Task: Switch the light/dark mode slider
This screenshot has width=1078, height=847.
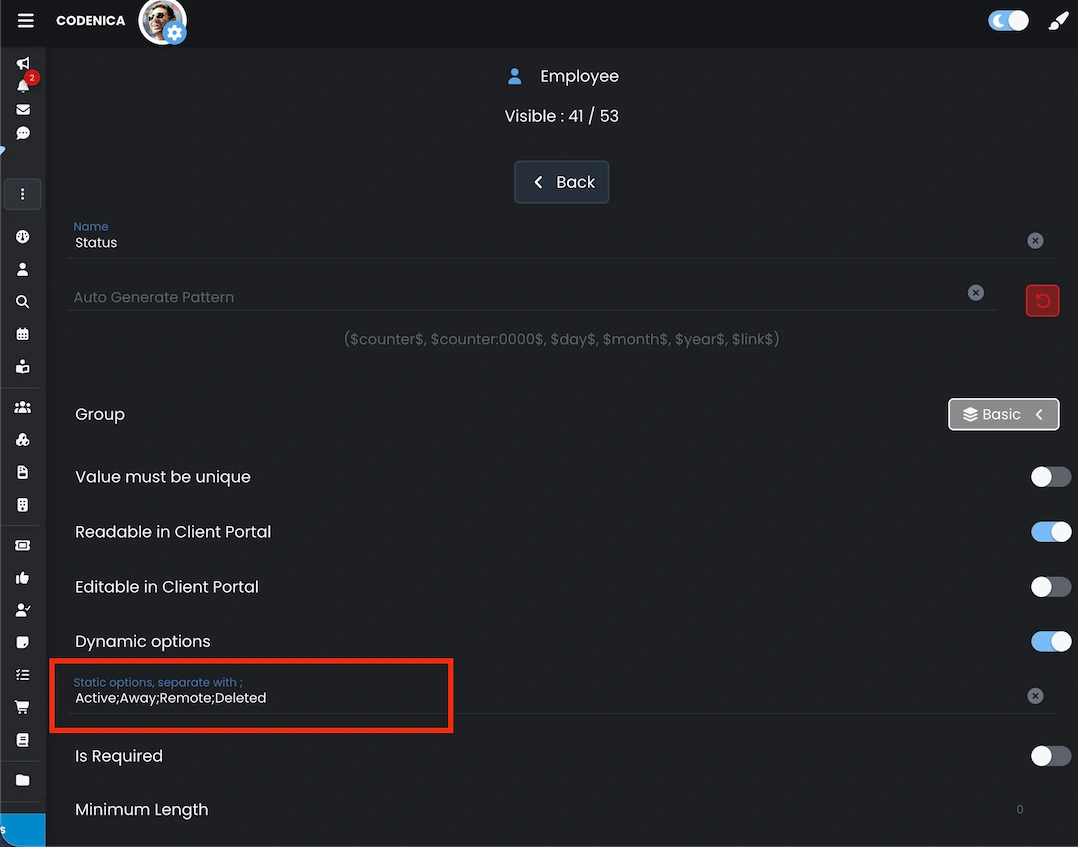Action: point(1008,20)
